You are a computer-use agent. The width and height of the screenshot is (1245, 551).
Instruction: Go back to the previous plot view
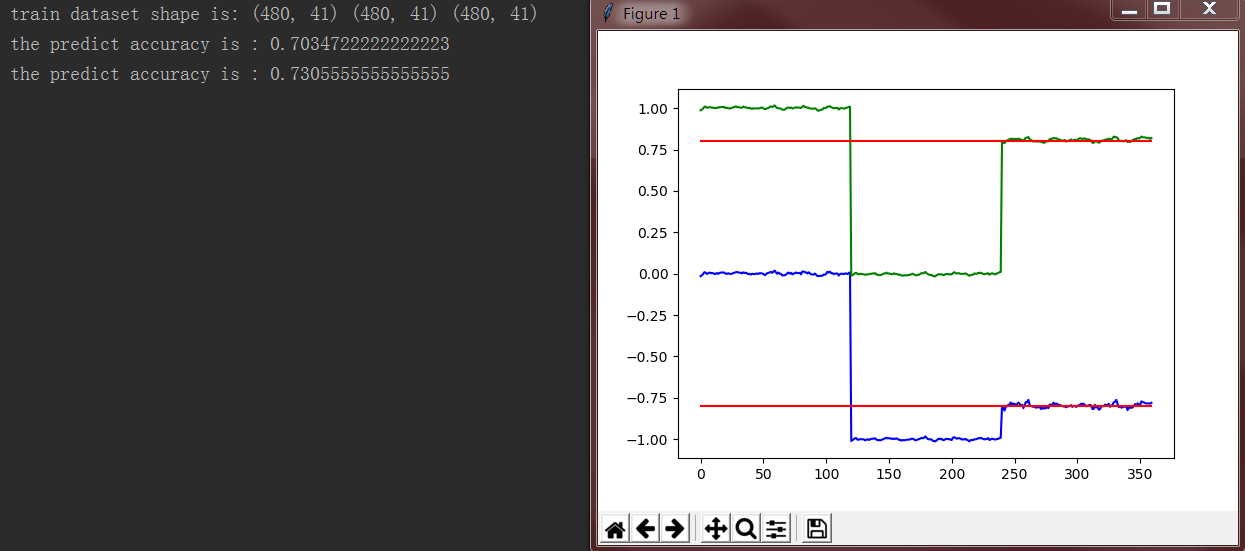pyautogui.click(x=646, y=529)
